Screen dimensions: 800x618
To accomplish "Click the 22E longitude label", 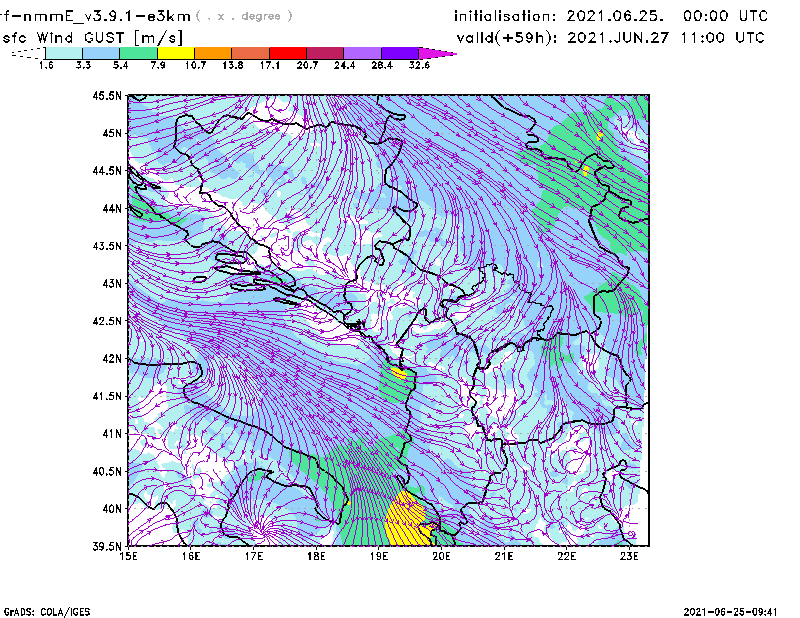I will tap(566, 556).
